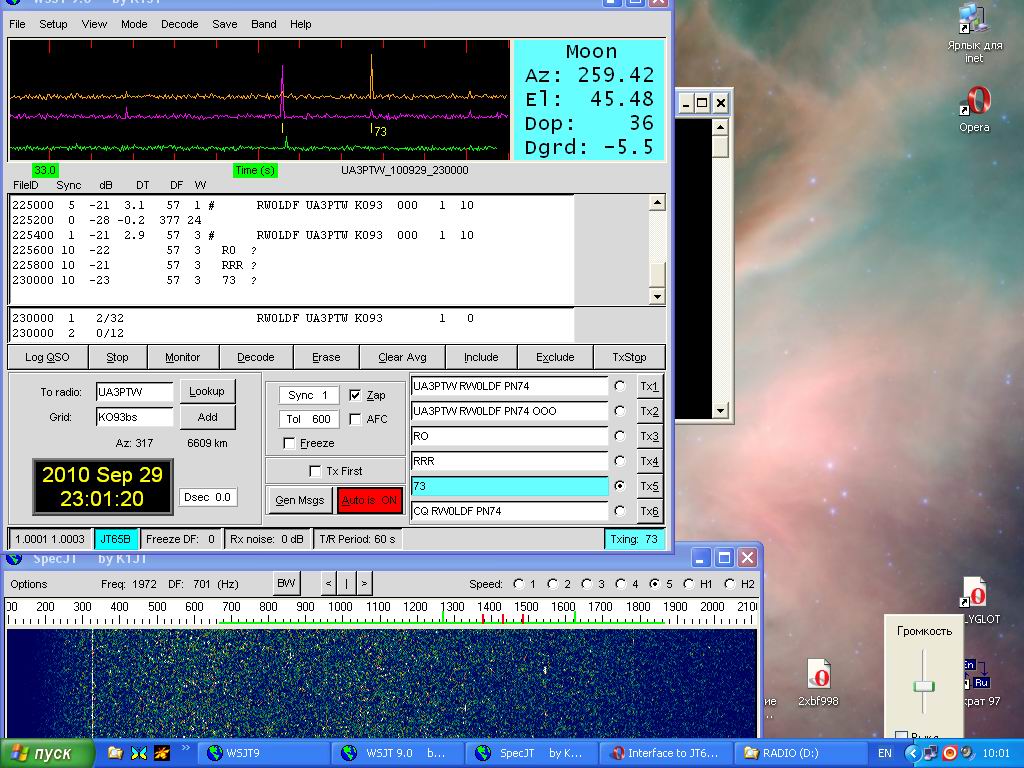Click the Tol 600 tolerance field
The height and width of the screenshot is (768, 1024).
[x=309, y=419]
